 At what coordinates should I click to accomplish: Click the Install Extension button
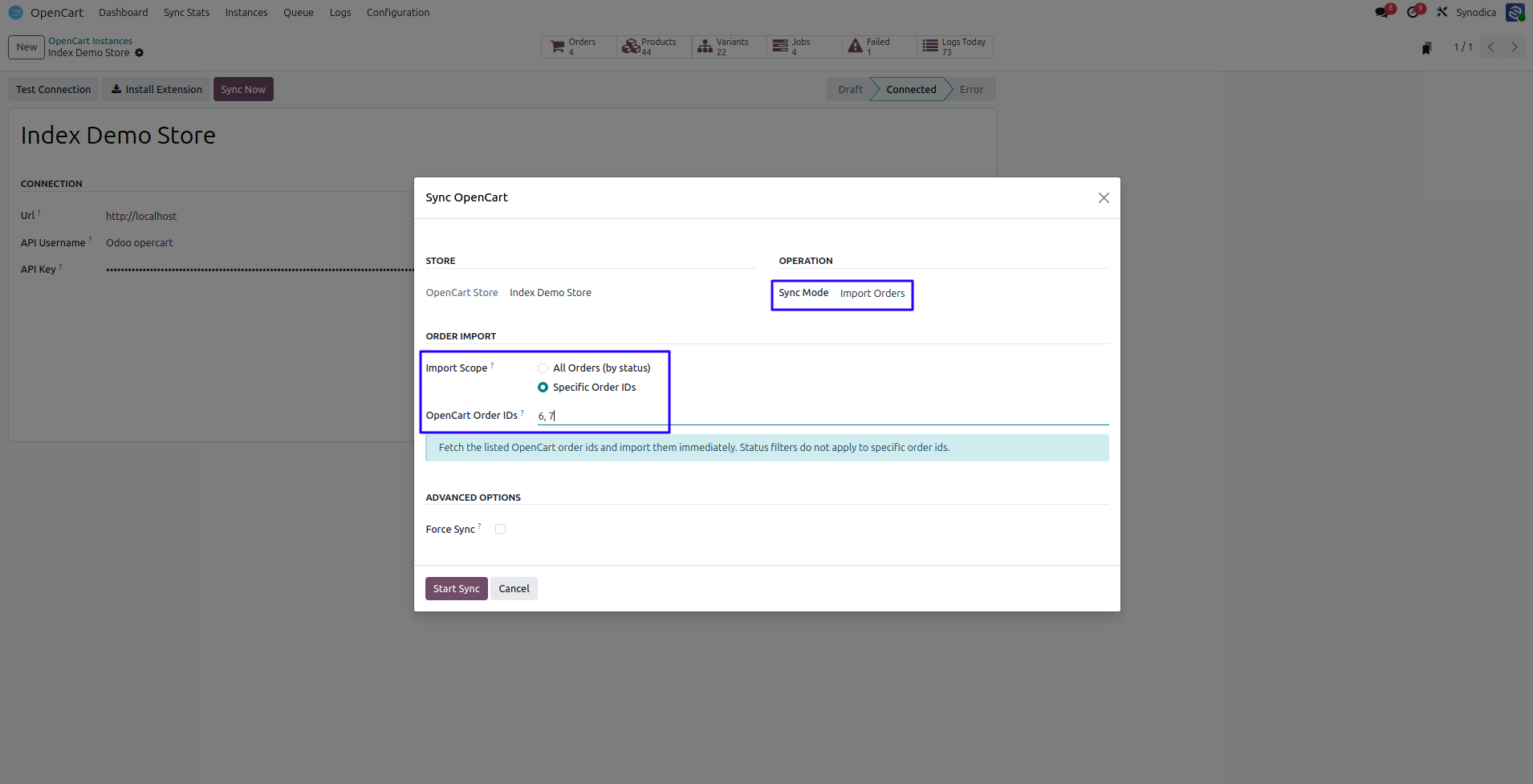click(x=157, y=89)
